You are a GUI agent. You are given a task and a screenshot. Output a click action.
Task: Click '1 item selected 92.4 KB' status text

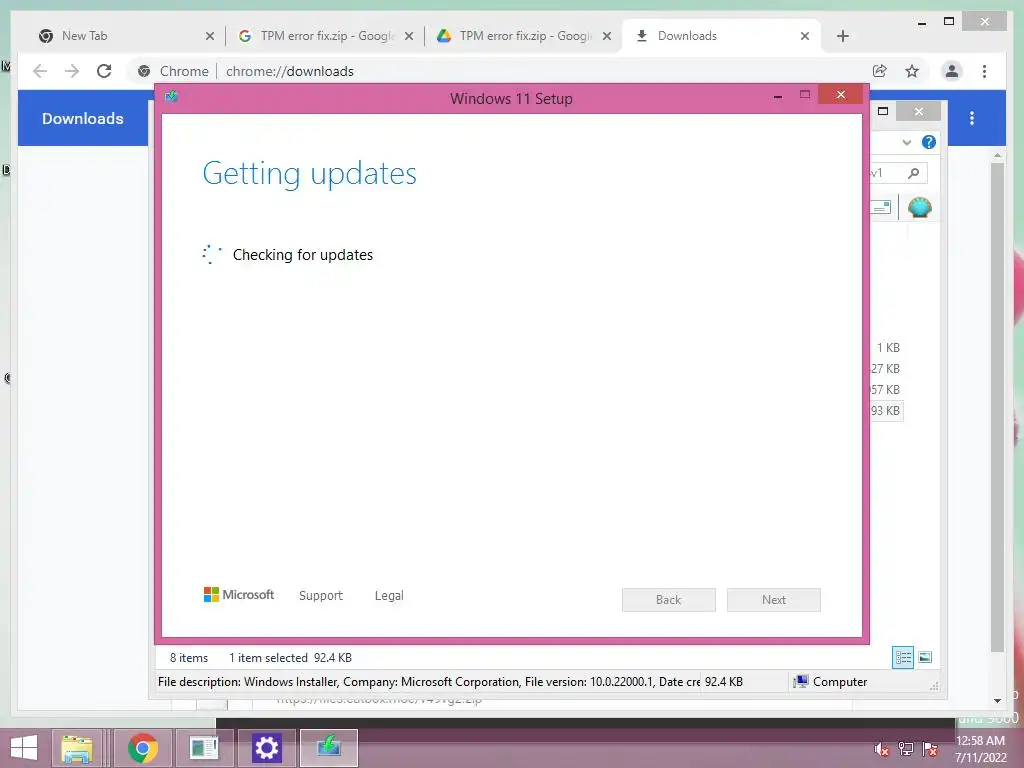click(x=290, y=658)
